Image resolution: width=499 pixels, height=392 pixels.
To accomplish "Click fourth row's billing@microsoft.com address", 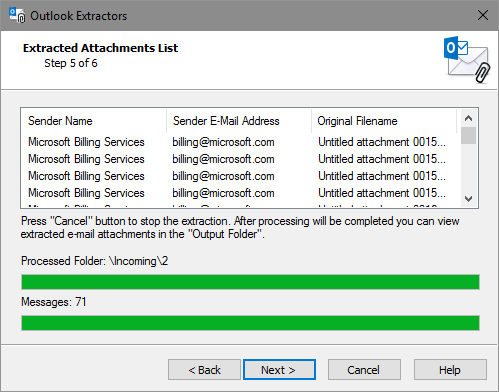I will pyautogui.click(x=223, y=193).
